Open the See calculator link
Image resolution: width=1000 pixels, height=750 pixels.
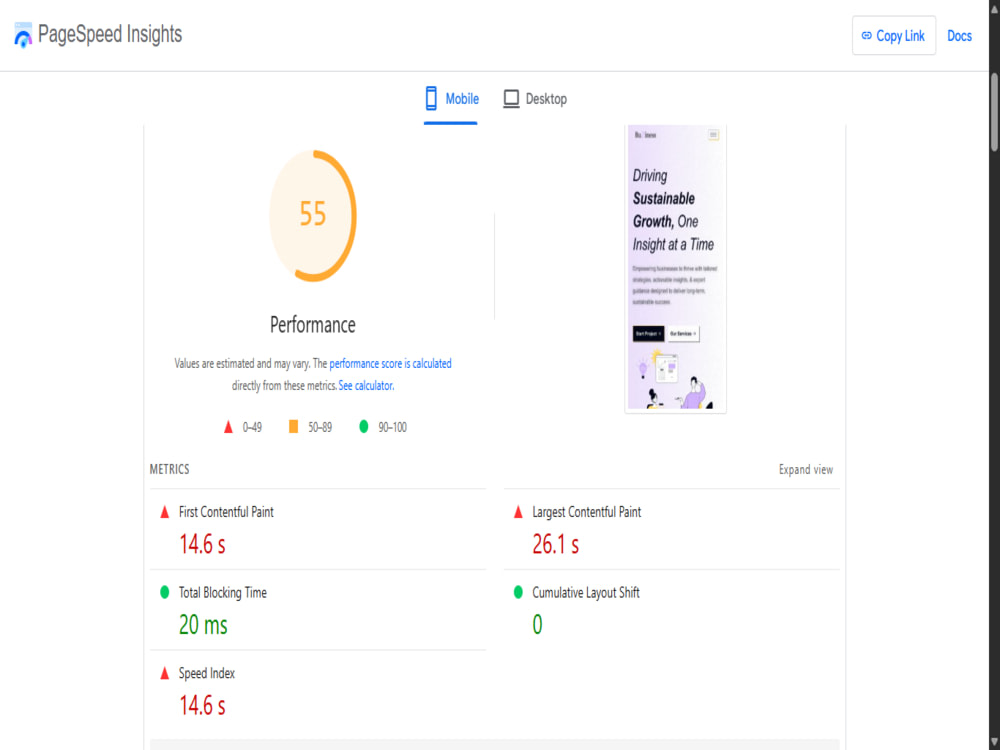[x=366, y=386]
